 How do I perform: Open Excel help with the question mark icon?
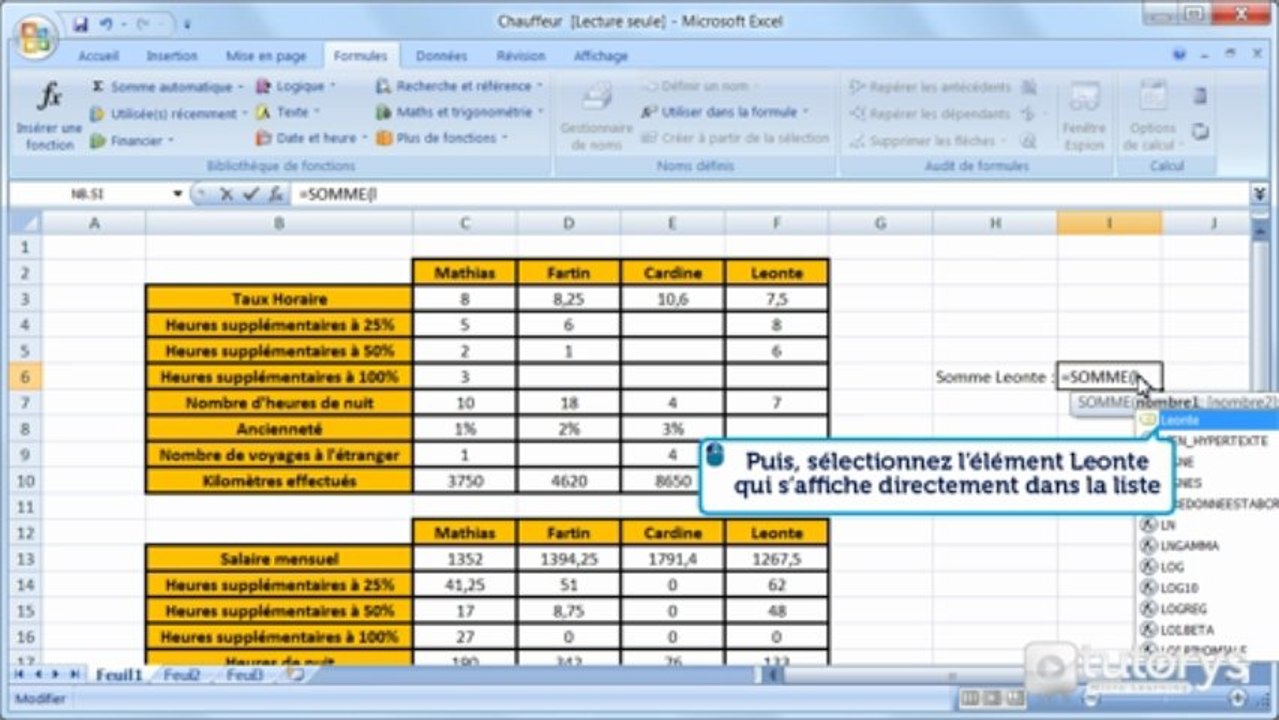[1180, 56]
